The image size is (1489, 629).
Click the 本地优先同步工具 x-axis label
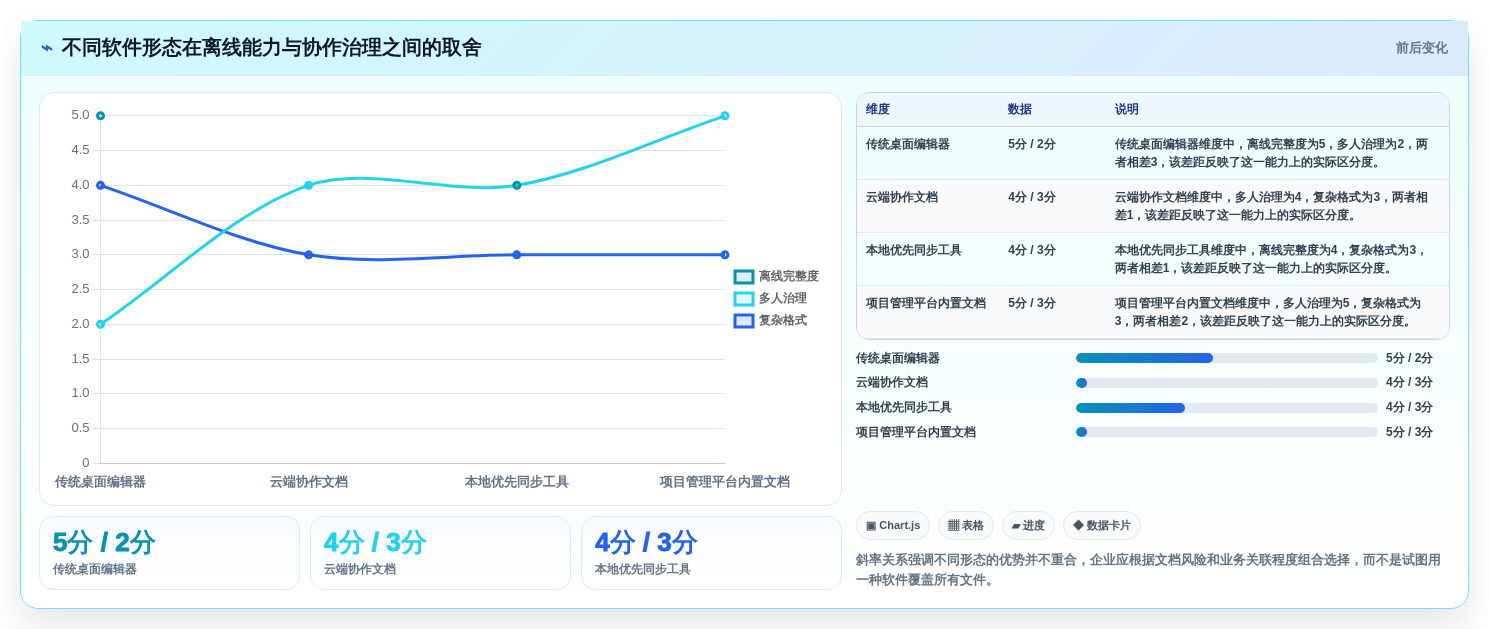pos(517,482)
